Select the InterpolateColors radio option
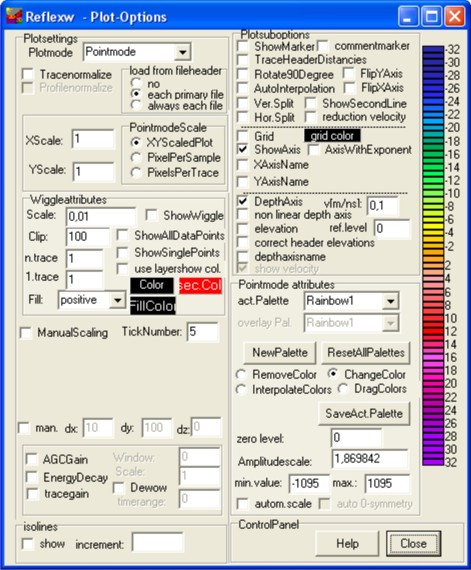The height and width of the screenshot is (570, 471). 241,390
